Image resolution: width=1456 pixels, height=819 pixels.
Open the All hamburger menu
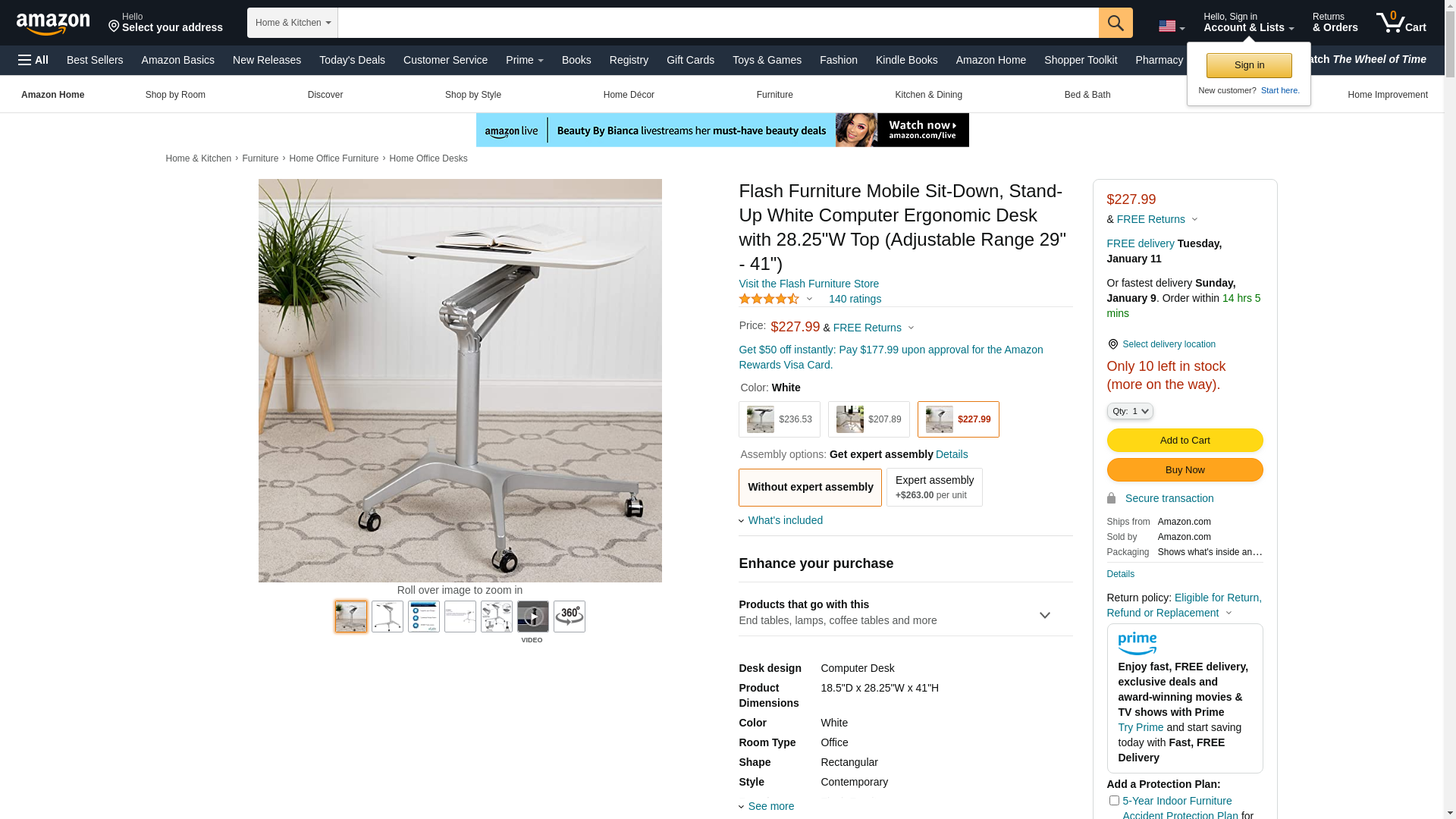click(x=33, y=60)
